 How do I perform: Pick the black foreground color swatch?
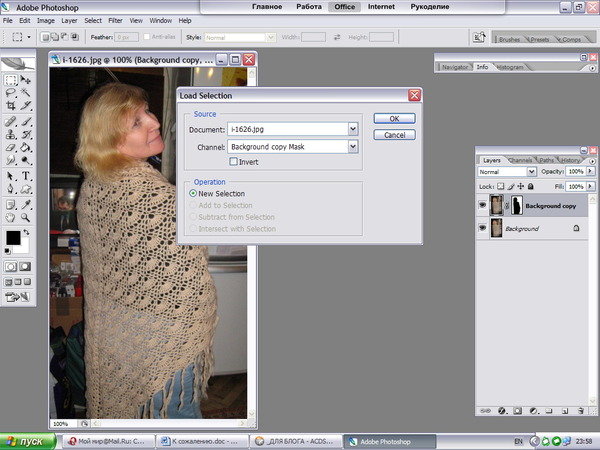tap(12, 237)
